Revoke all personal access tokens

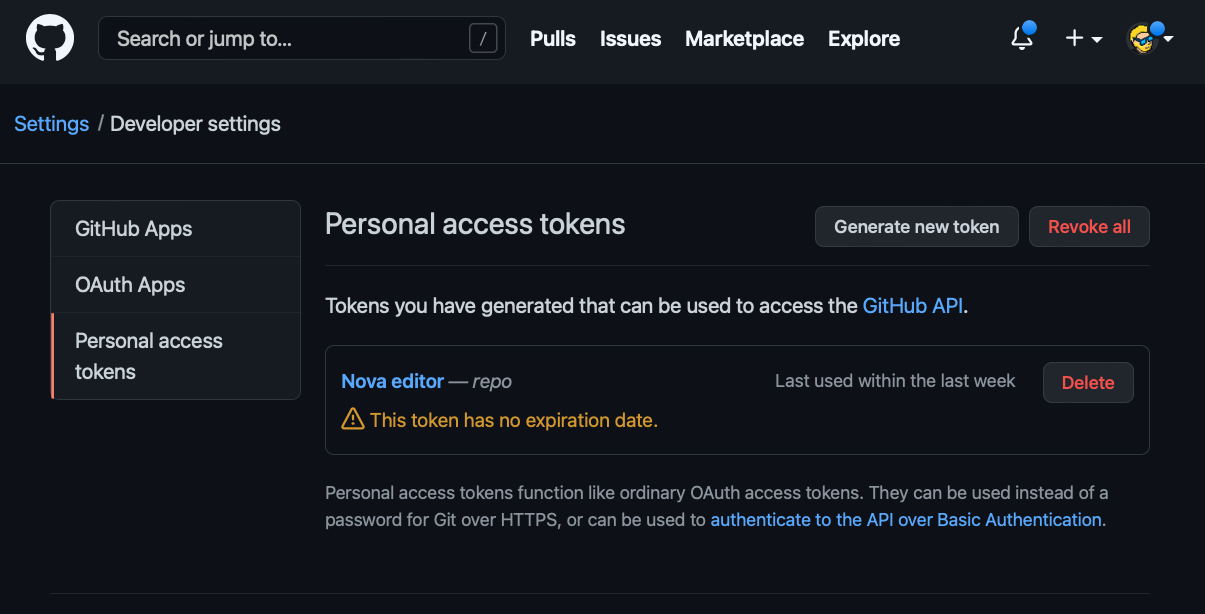click(x=1089, y=226)
